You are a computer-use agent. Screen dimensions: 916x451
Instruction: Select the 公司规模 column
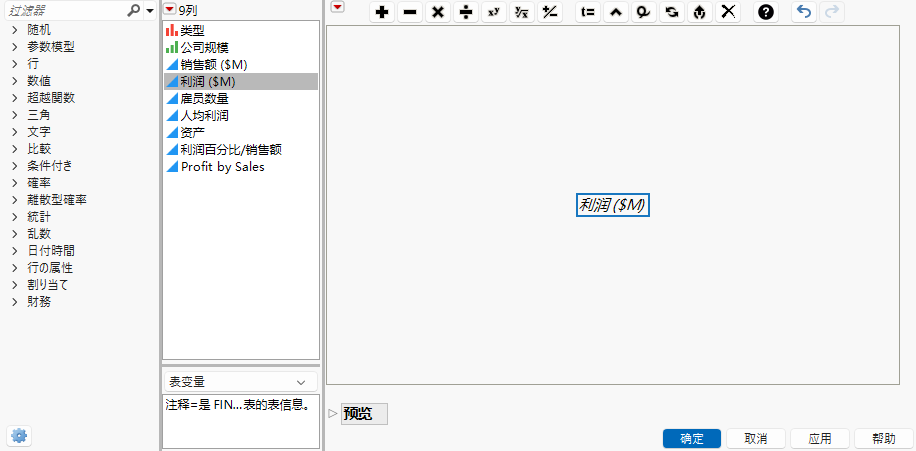[241, 48]
